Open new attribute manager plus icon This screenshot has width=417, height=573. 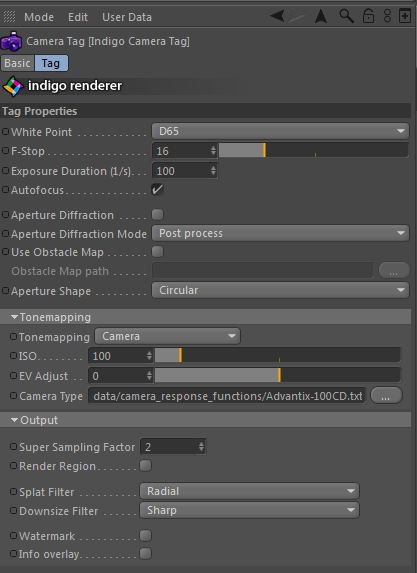405,16
